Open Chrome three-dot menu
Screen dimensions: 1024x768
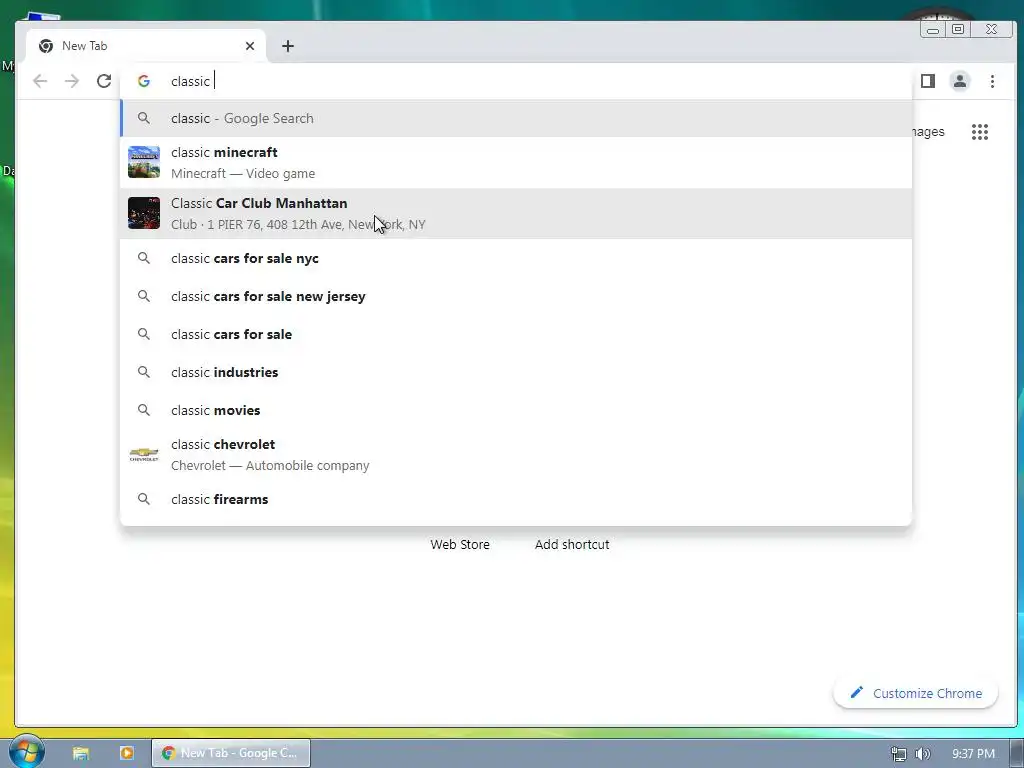pos(992,81)
